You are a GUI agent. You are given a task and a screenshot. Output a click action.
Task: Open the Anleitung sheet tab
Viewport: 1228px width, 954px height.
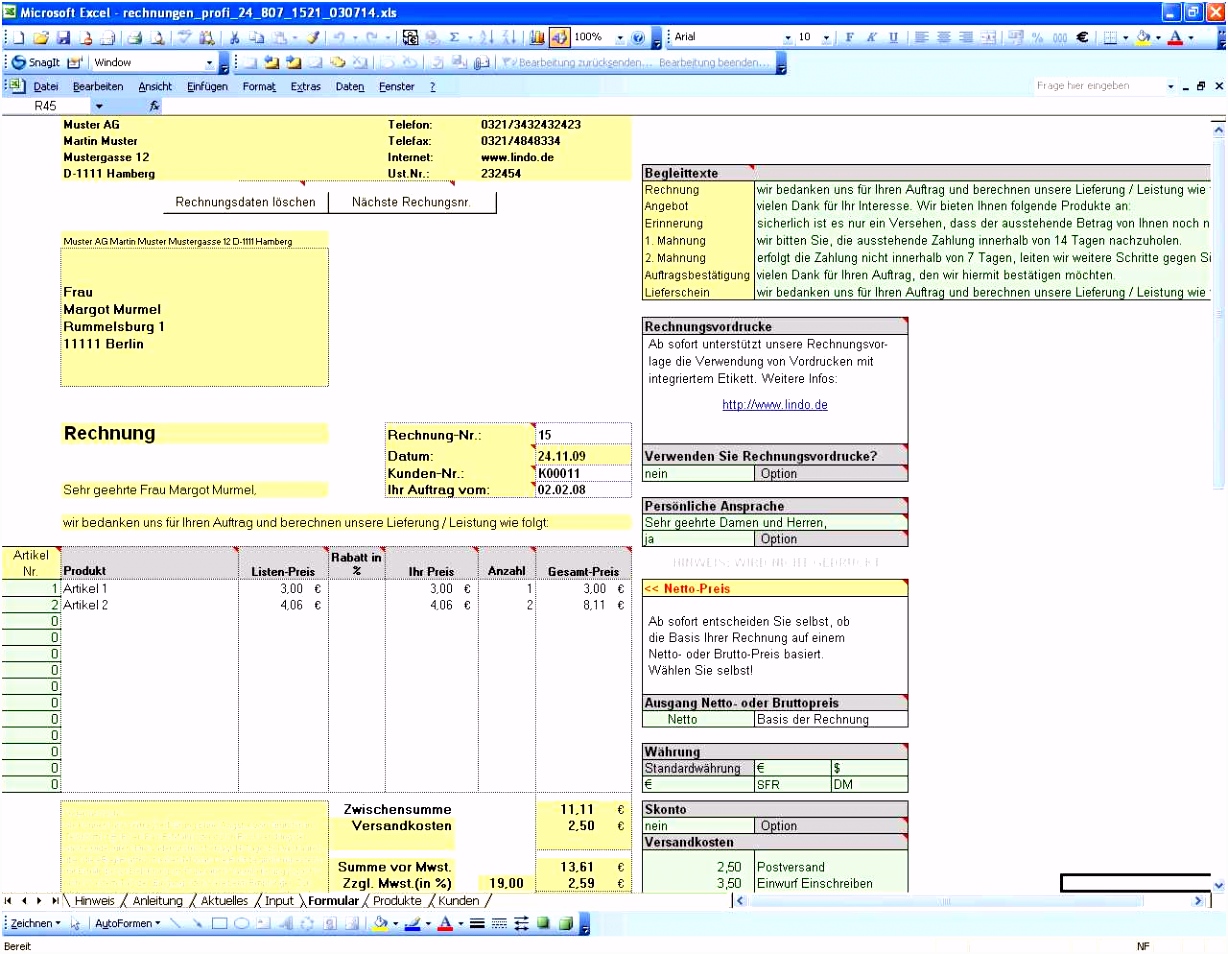[157, 901]
